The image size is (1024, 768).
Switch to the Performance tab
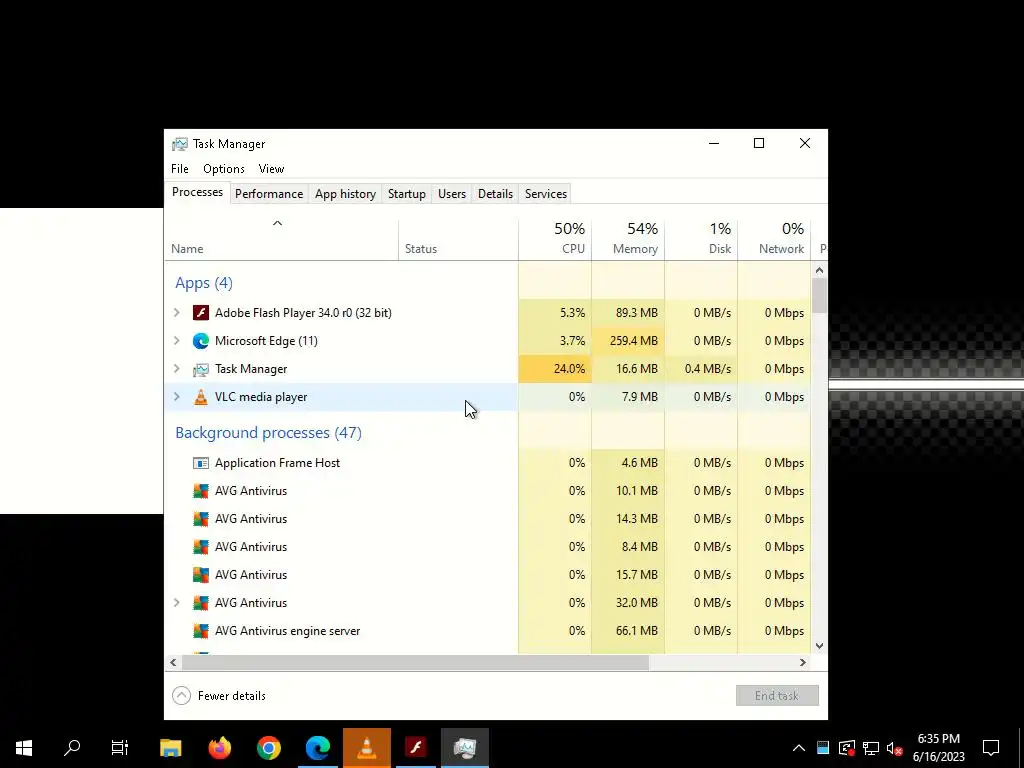269,194
